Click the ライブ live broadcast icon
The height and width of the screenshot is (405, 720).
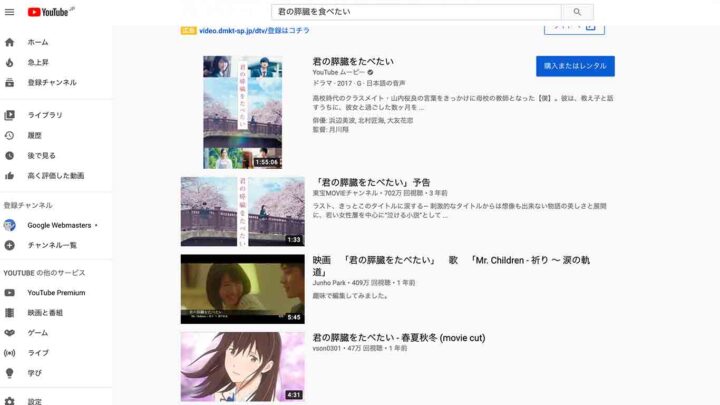10,353
